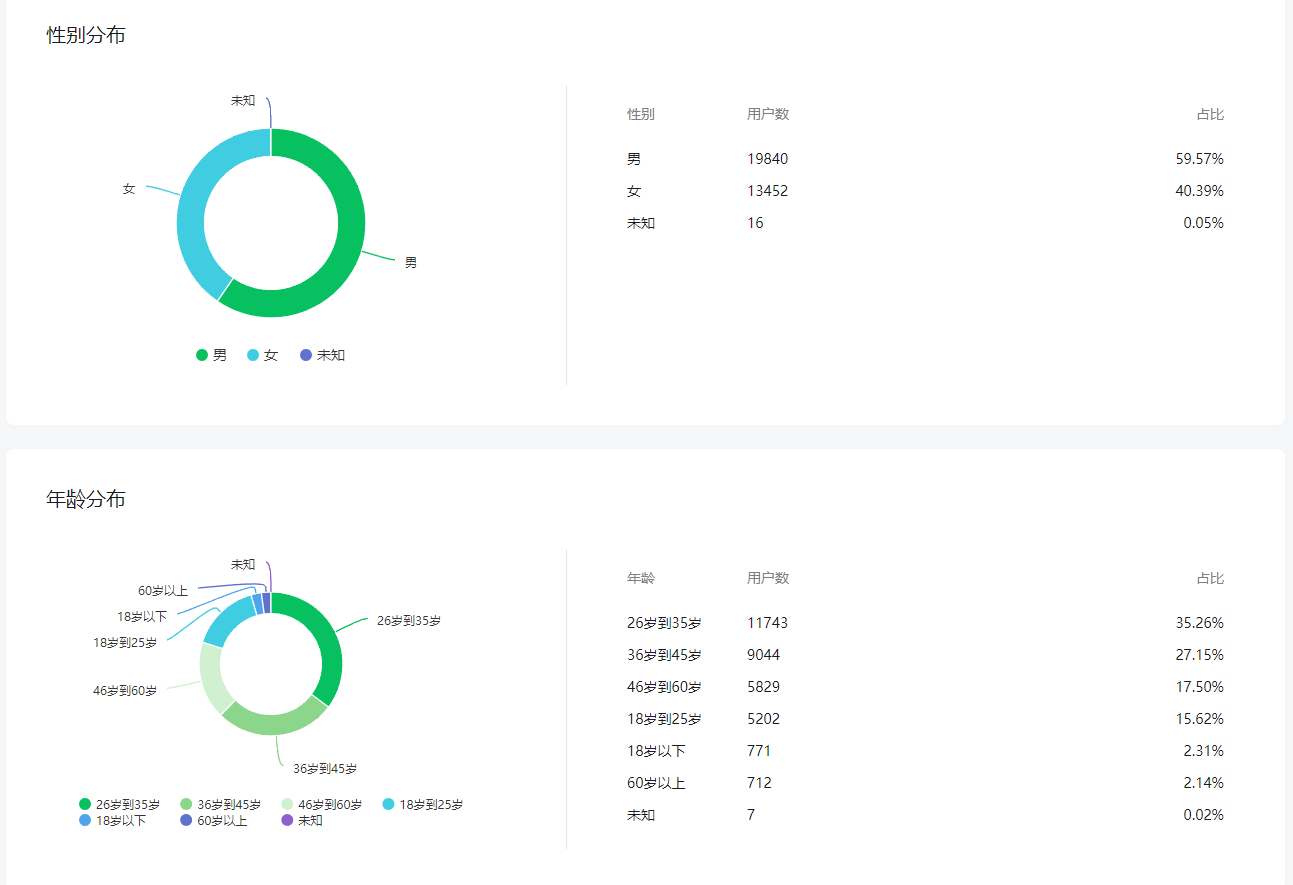The image size is (1293, 885).
Task: Select the user count 11743
Action: [x=767, y=623]
